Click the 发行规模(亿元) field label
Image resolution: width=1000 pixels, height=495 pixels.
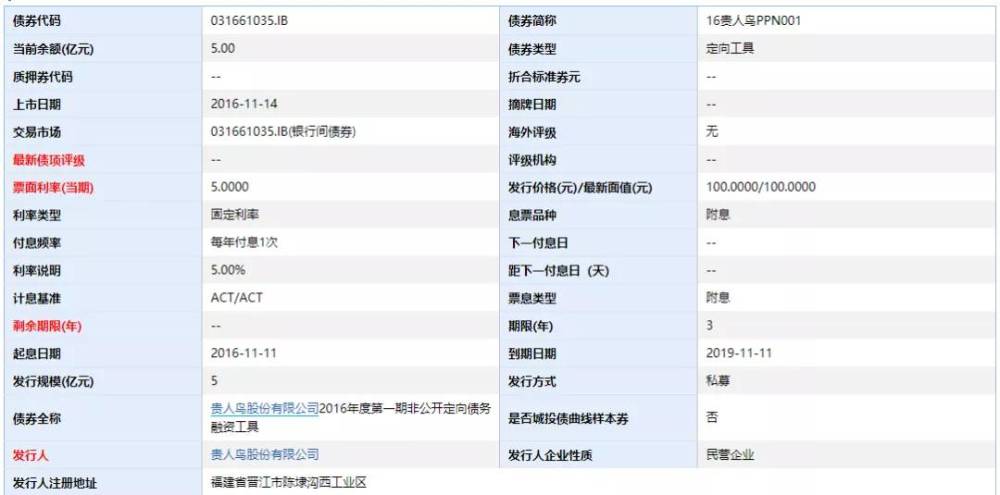point(53,382)
